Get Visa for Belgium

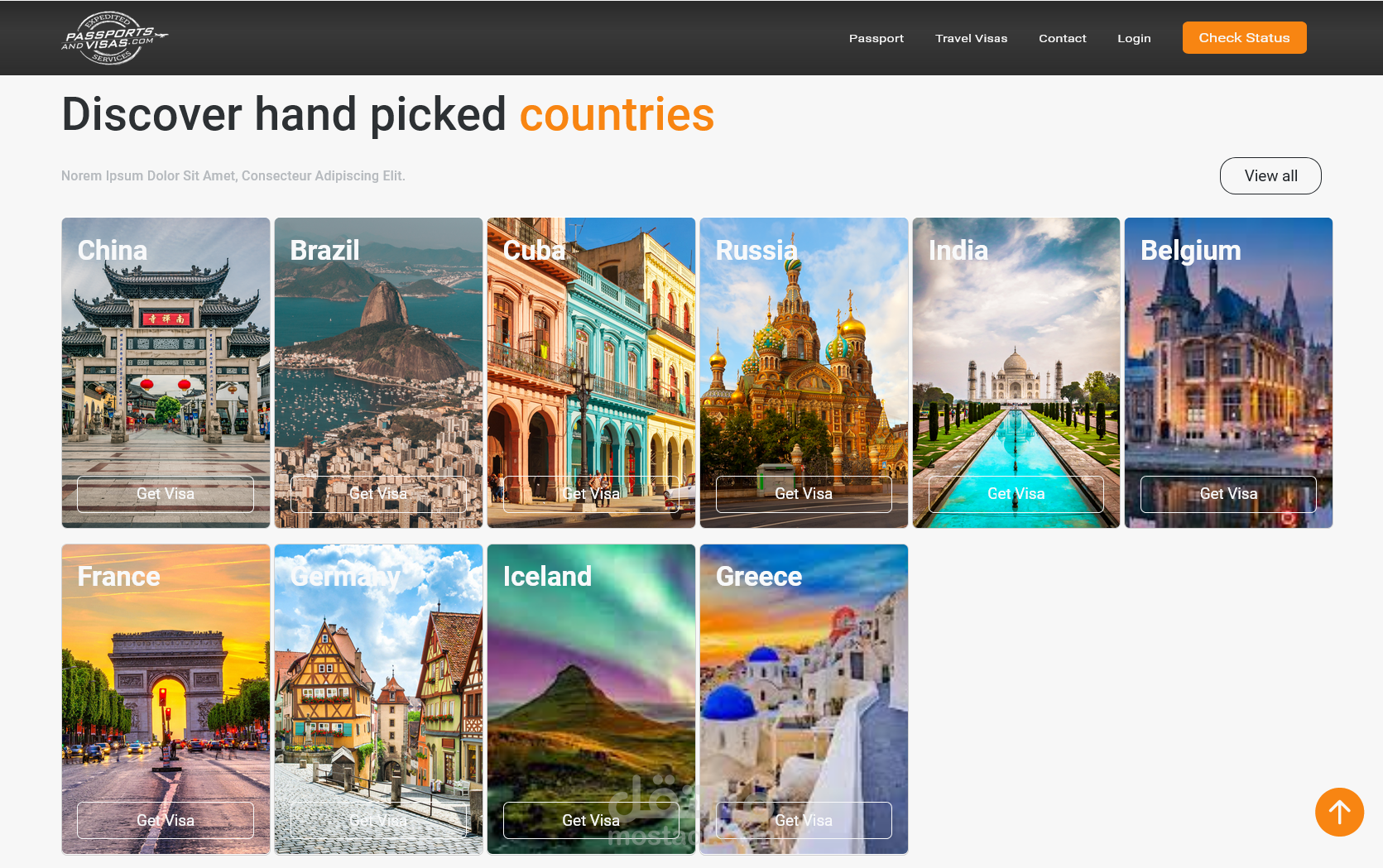point(1228,494)
